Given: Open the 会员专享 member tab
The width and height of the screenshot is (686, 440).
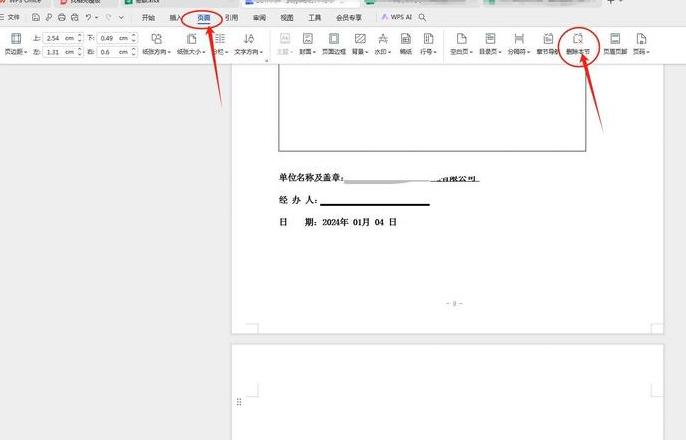Looking at the screenshot, I should tap(349, 18).
